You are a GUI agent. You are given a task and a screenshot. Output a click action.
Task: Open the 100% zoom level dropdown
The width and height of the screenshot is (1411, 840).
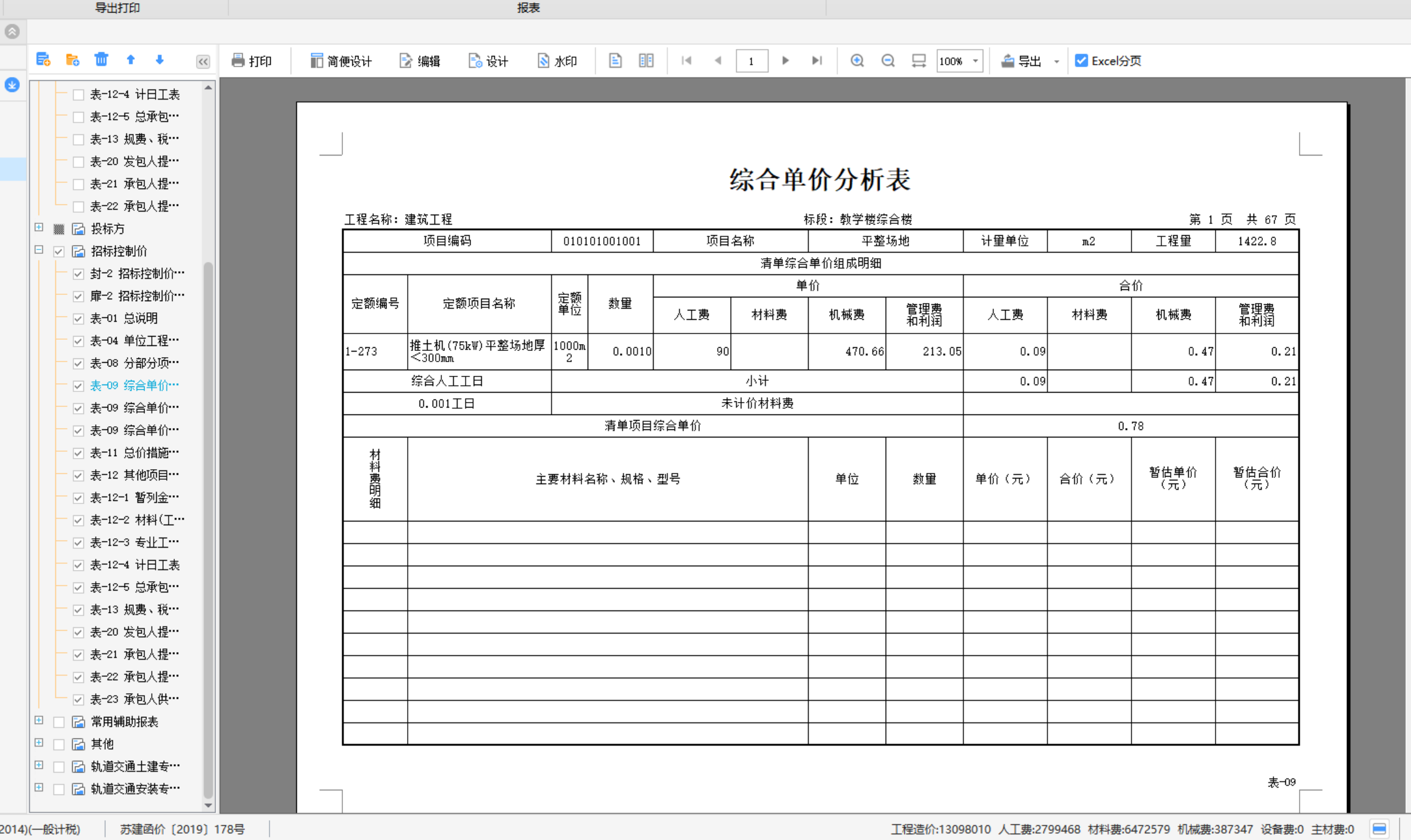975,61
